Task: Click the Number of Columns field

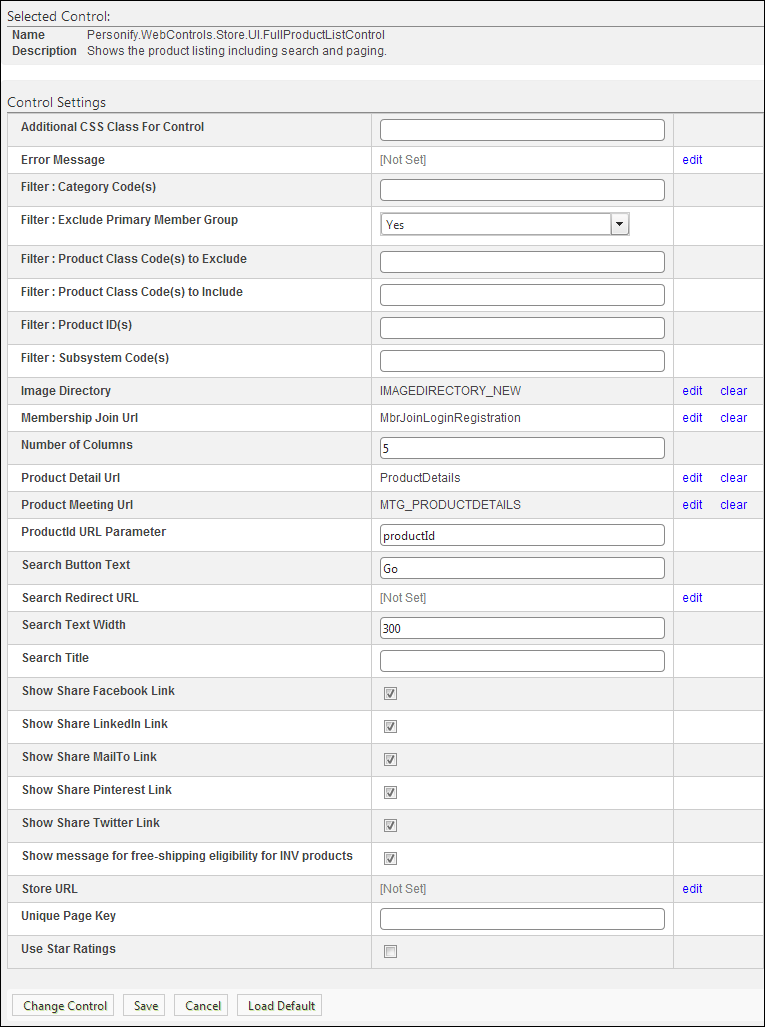Action: (522, 448)
